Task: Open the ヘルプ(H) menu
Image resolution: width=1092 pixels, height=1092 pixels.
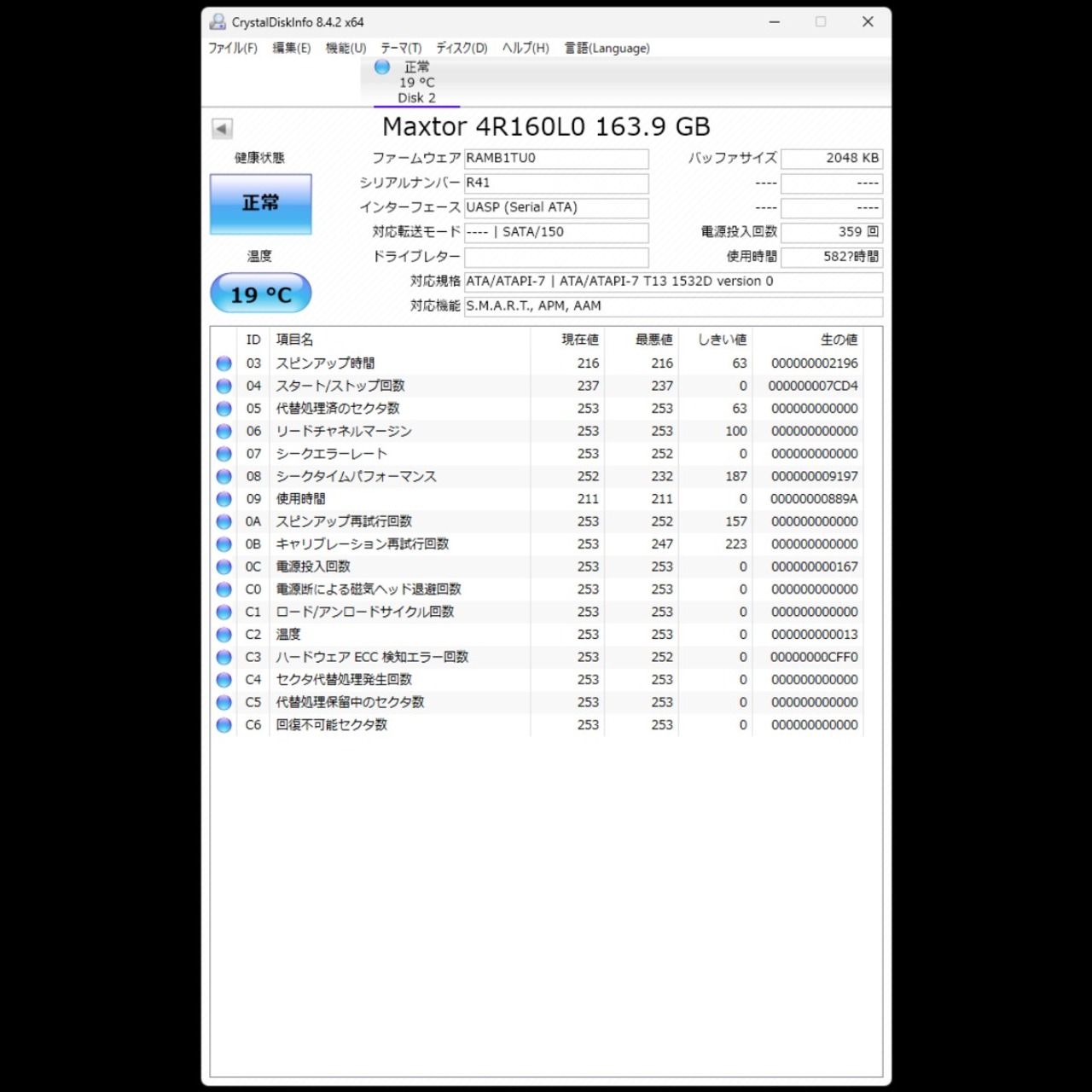Action: pyautogui.click(x=526, y=48)
